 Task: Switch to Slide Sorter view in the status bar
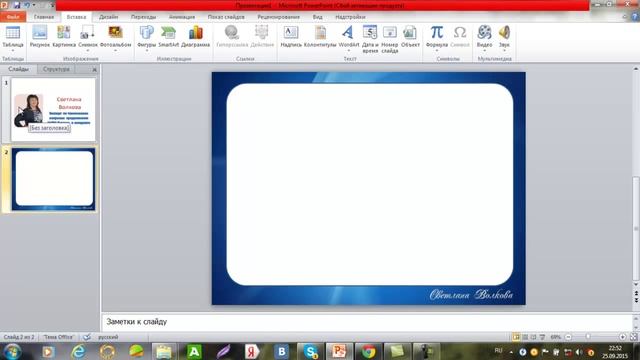click(x=525, y=337)
